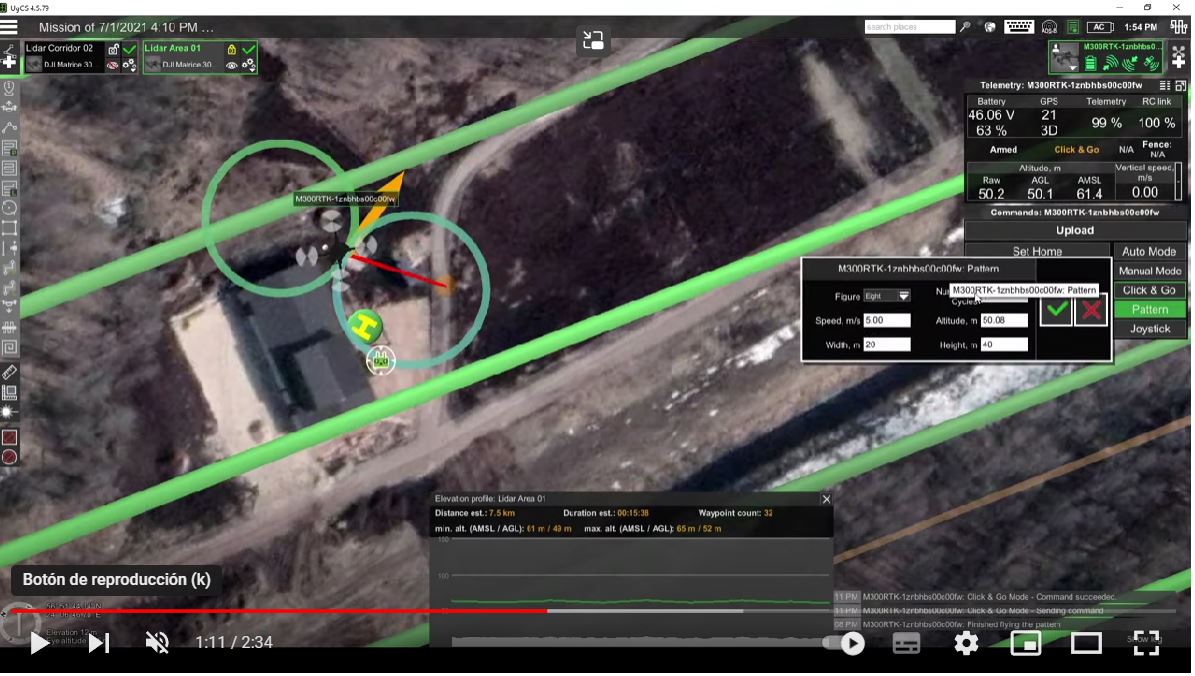Click the Speed m/s input field

click(887, 321)
